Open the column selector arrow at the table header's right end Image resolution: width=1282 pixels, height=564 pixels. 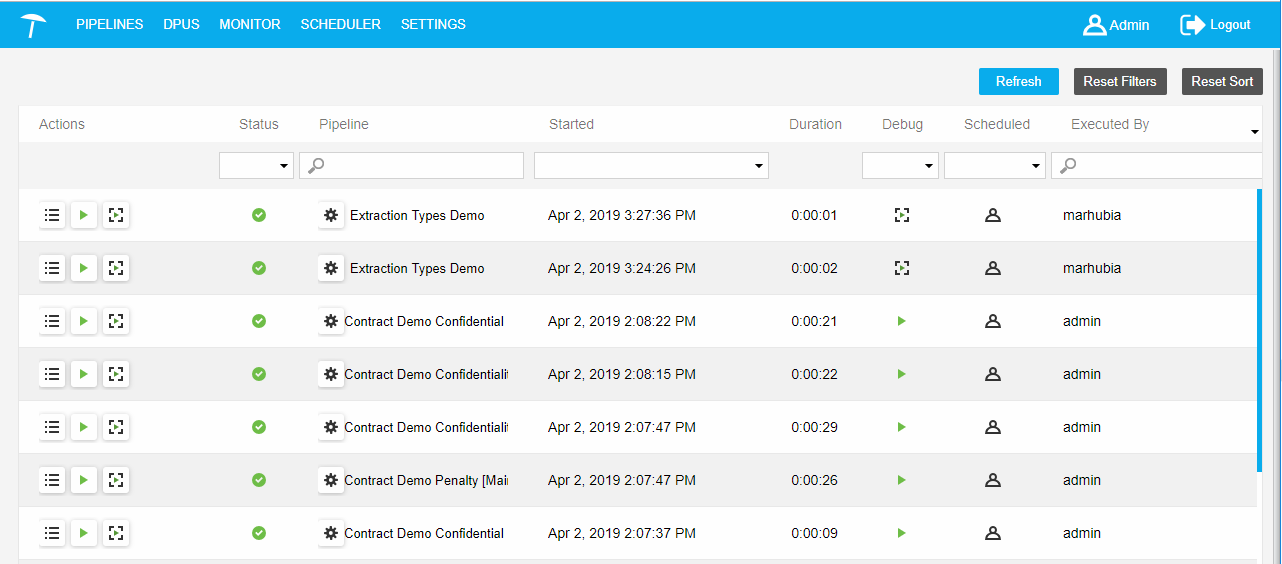[x=1254, y=132]
